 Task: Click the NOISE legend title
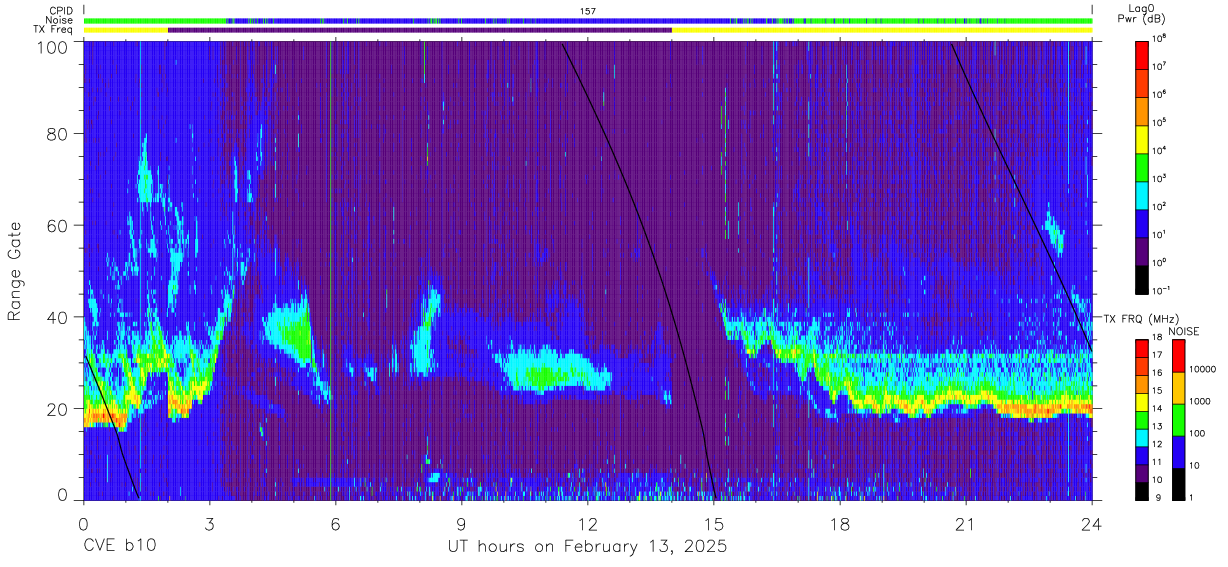(1186, 330)
